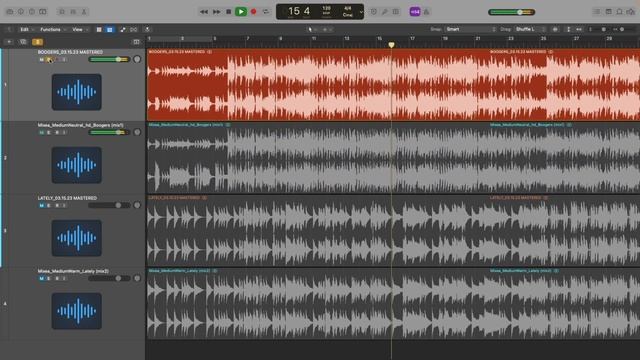Record-enable the LATELY_03.15.23 MASTERED track

57,205
